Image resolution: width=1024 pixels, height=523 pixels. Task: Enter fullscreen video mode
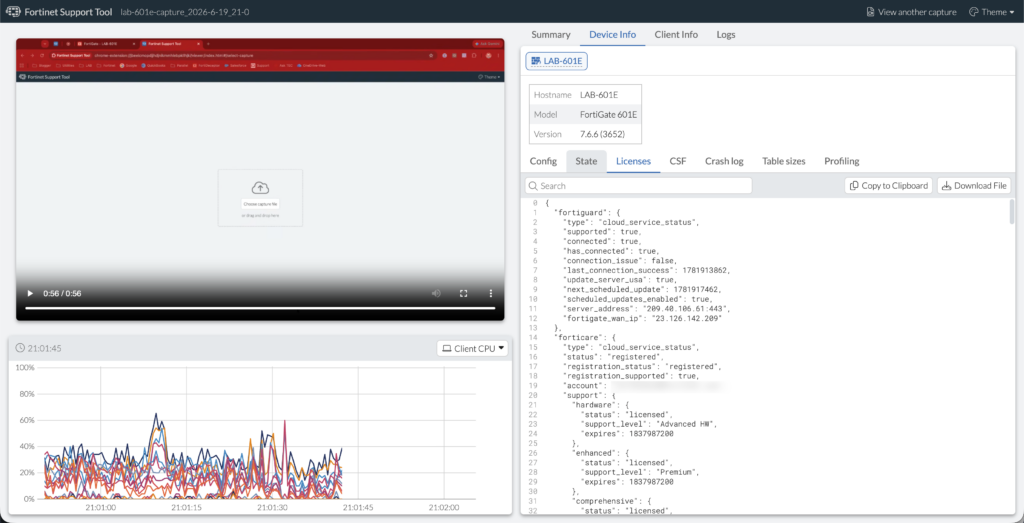tap(464, 294)
